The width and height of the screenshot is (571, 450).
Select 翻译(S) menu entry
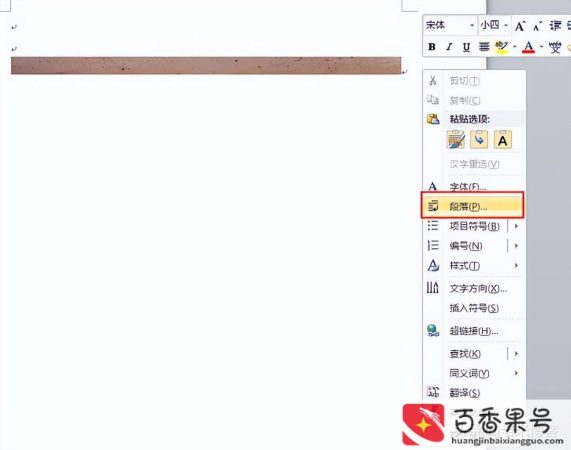point(465,393)
